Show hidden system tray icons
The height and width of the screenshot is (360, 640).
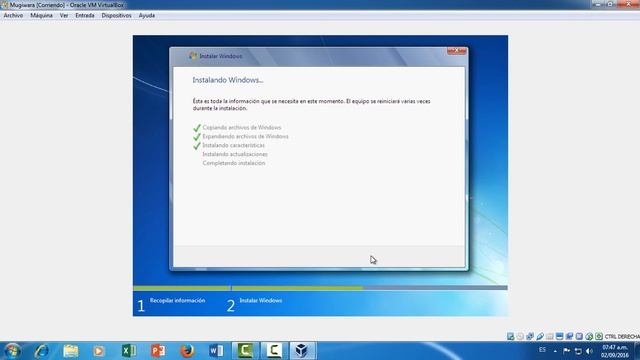555,351
